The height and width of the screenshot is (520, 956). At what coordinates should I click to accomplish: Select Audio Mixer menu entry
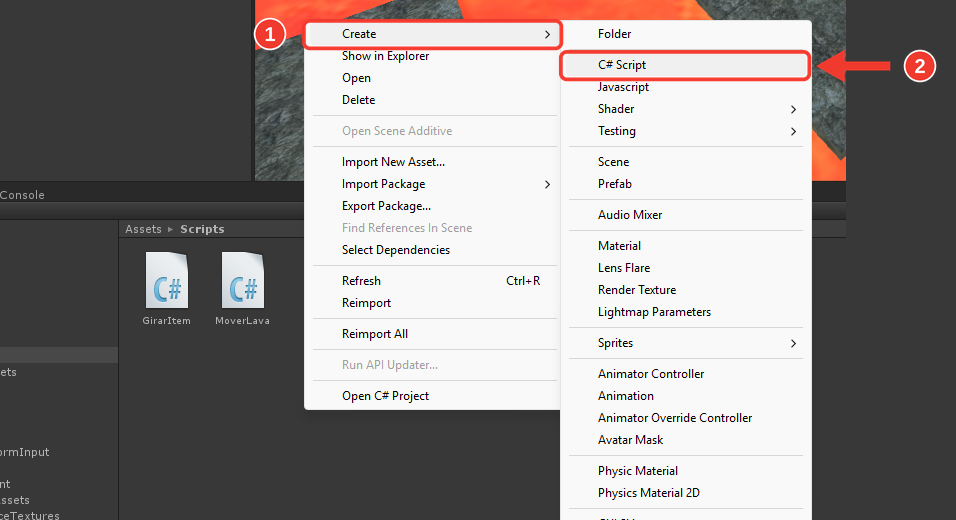point(685,215)
